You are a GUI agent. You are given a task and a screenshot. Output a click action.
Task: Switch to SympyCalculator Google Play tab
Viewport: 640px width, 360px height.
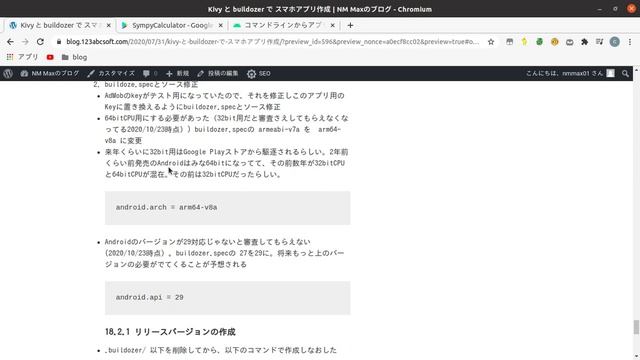click(171, 25)
